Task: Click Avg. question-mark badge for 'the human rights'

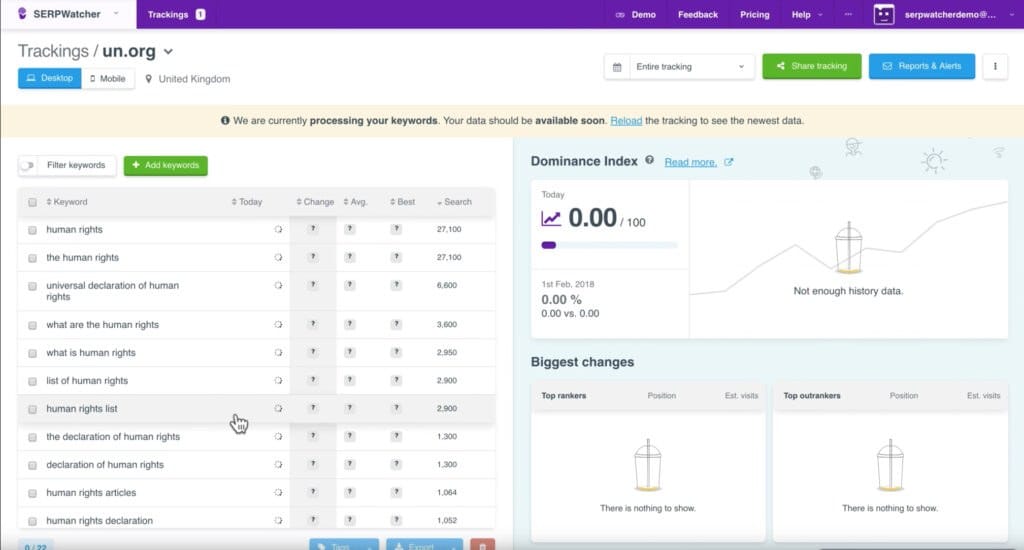Action: click(x=349, y=257)
